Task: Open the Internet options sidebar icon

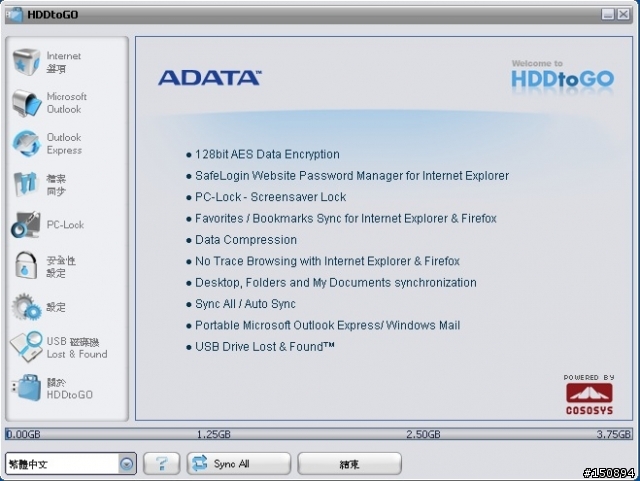Action: [27, 62]
